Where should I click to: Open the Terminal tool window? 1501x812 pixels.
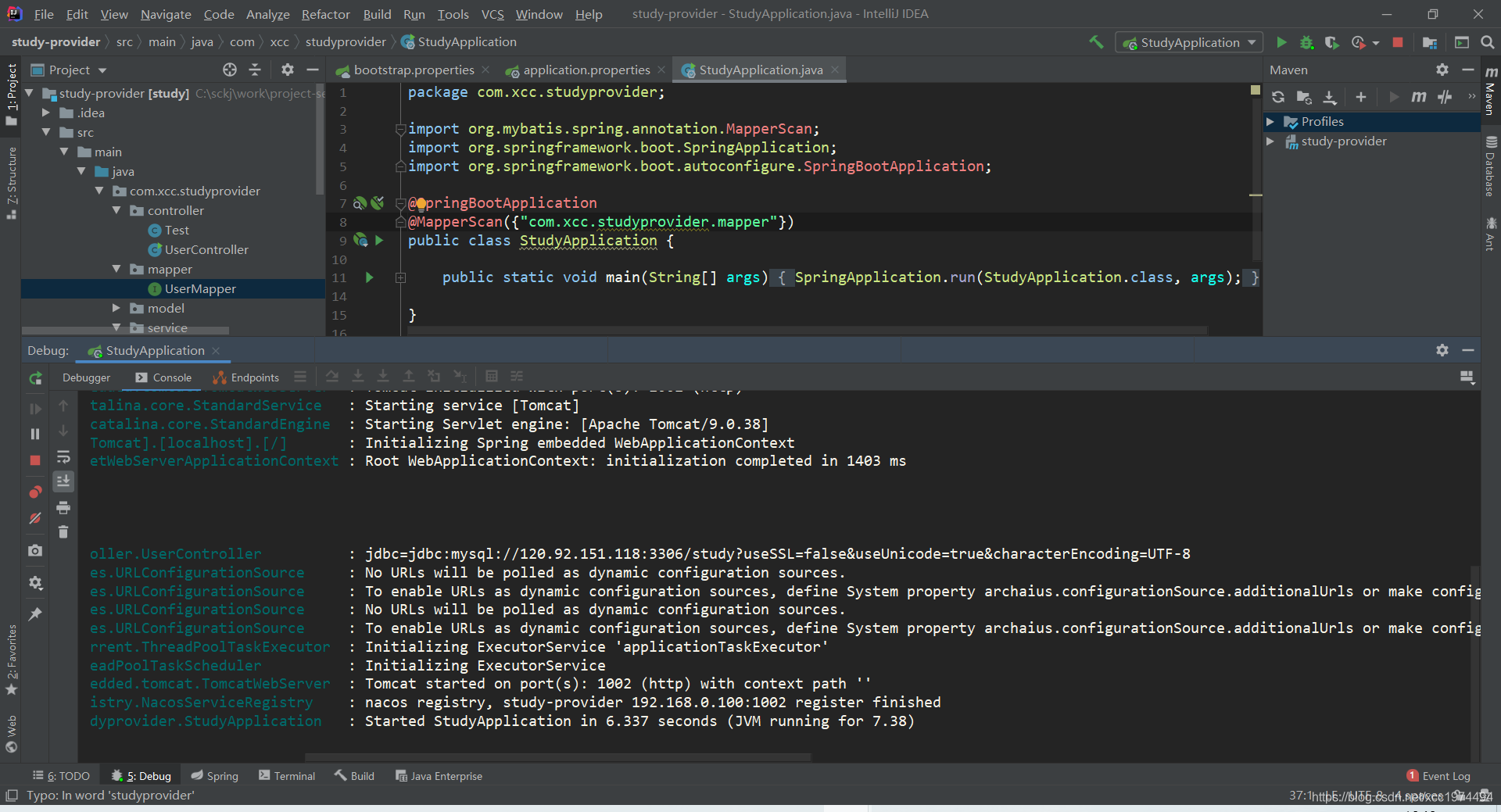pos(287,776)
